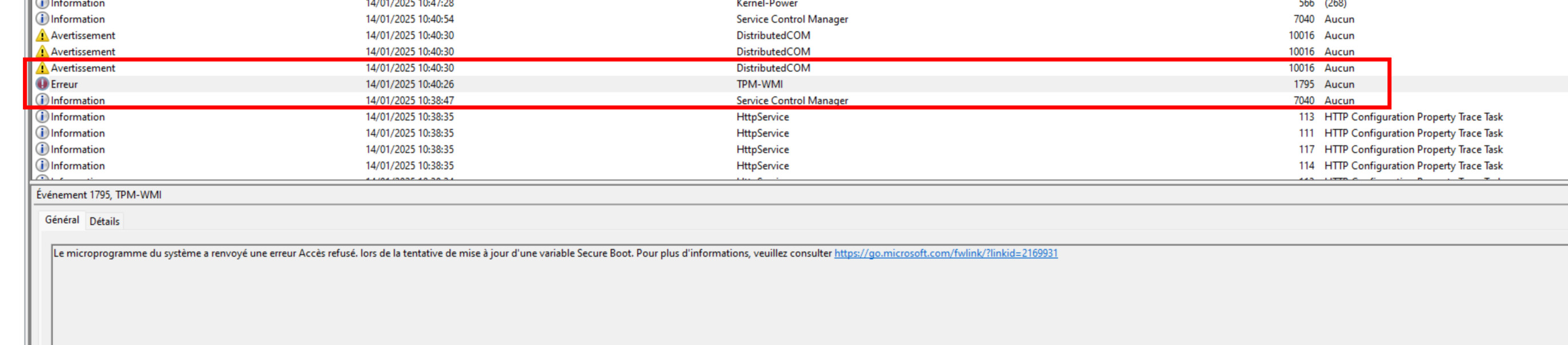This screenshot has width=1568, height=345.
Task: Open the go.microsoft.com fwlink hyperlink
Action: 945,253
